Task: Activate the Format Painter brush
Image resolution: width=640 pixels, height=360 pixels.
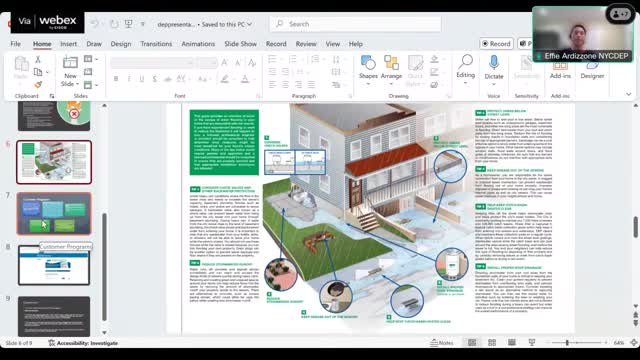Action: tap(38, 84)
